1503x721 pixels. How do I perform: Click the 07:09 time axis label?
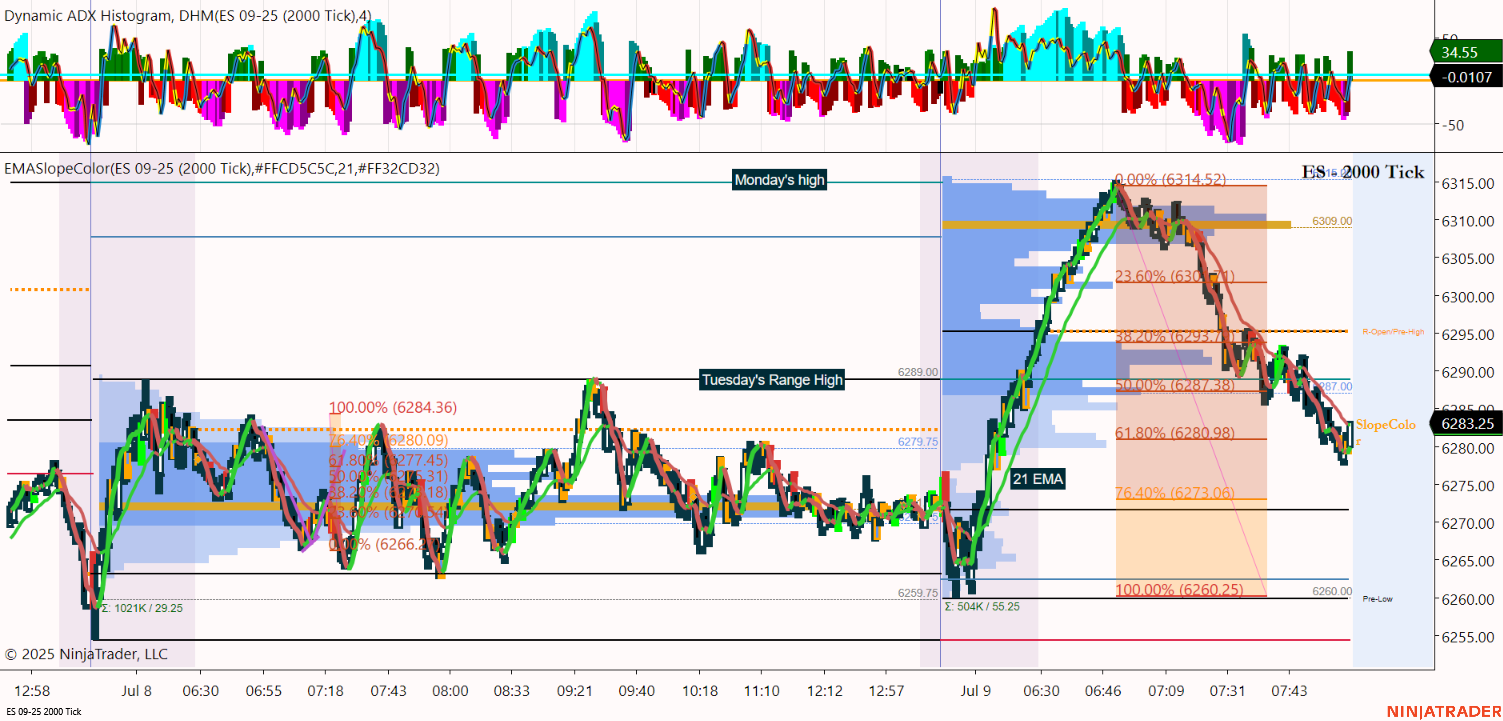(1166, 691)
